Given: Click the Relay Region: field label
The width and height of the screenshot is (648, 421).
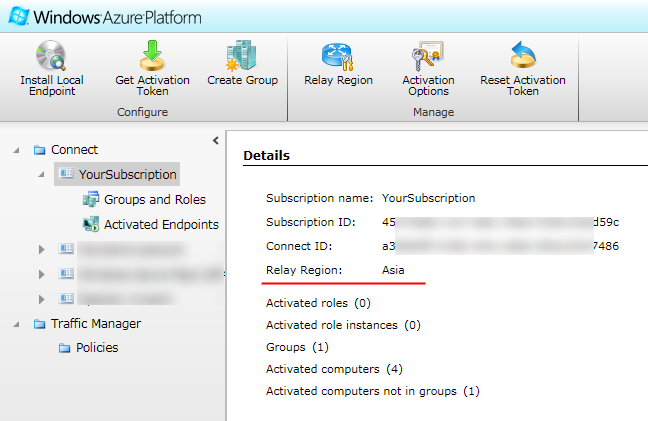Looking at the screenshot, I should click(304, 270).
